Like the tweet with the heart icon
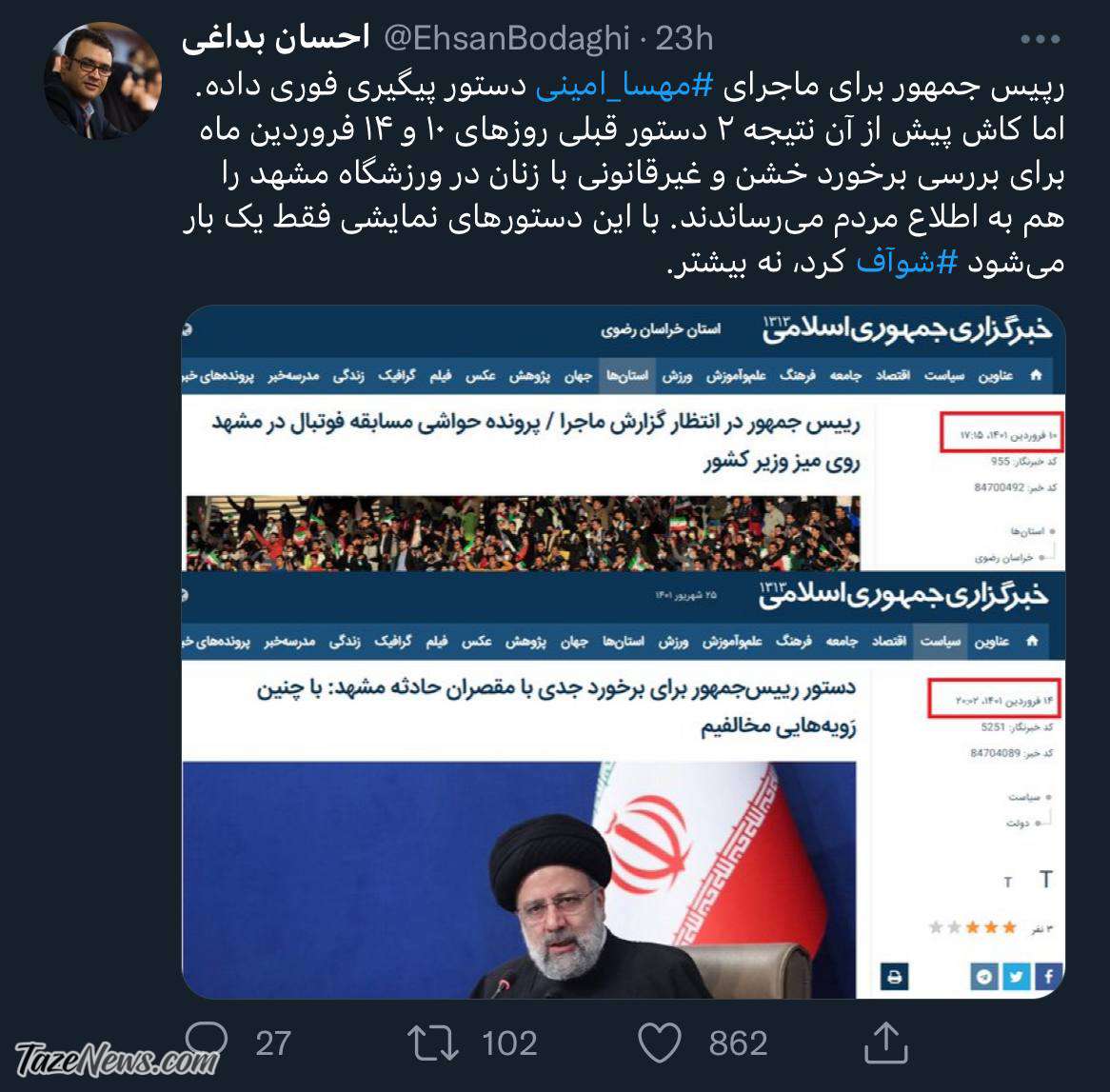This screenshot has height=1092, width=1110. point(659,1042)
